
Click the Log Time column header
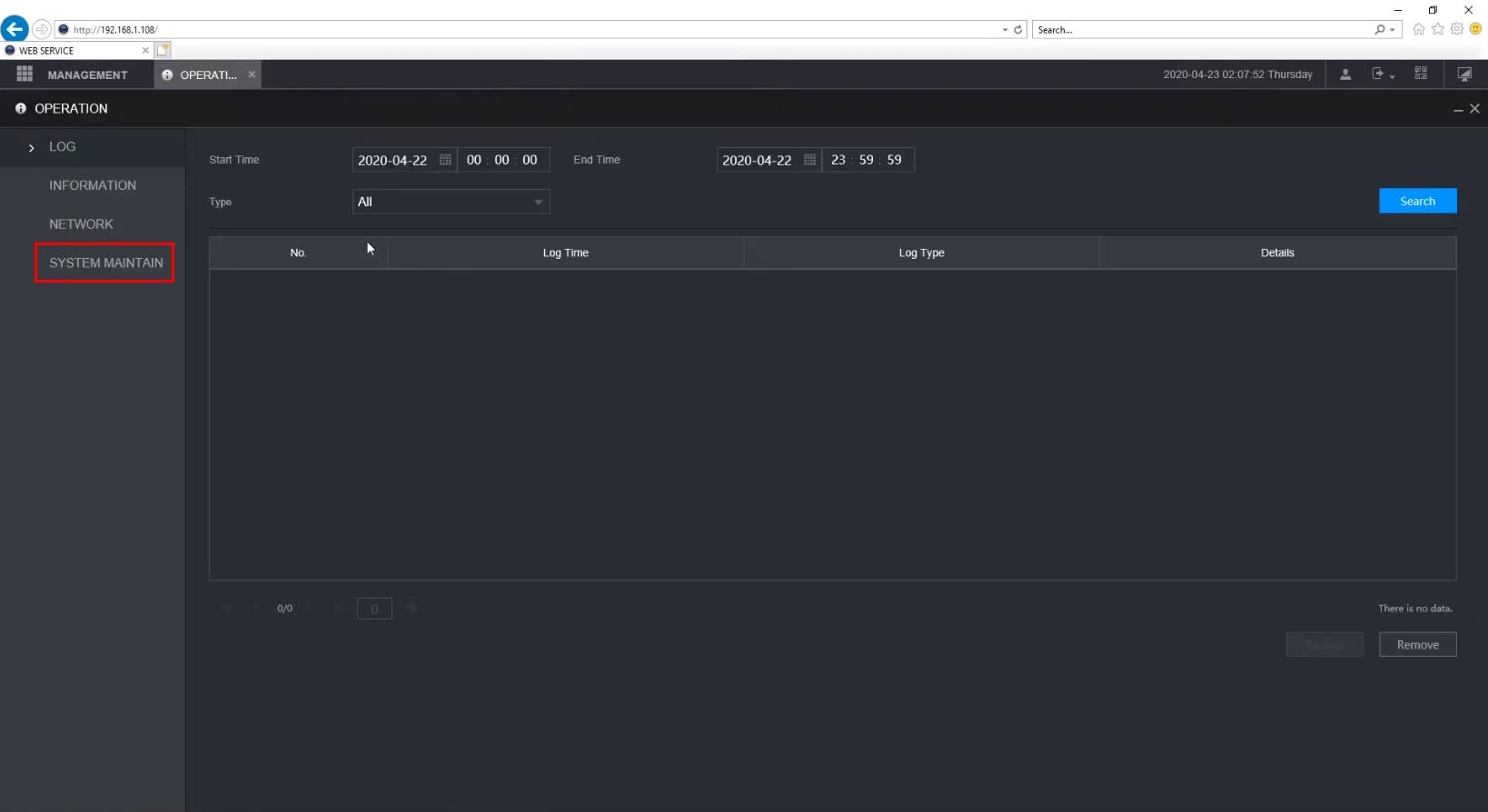tap(565, 253)
